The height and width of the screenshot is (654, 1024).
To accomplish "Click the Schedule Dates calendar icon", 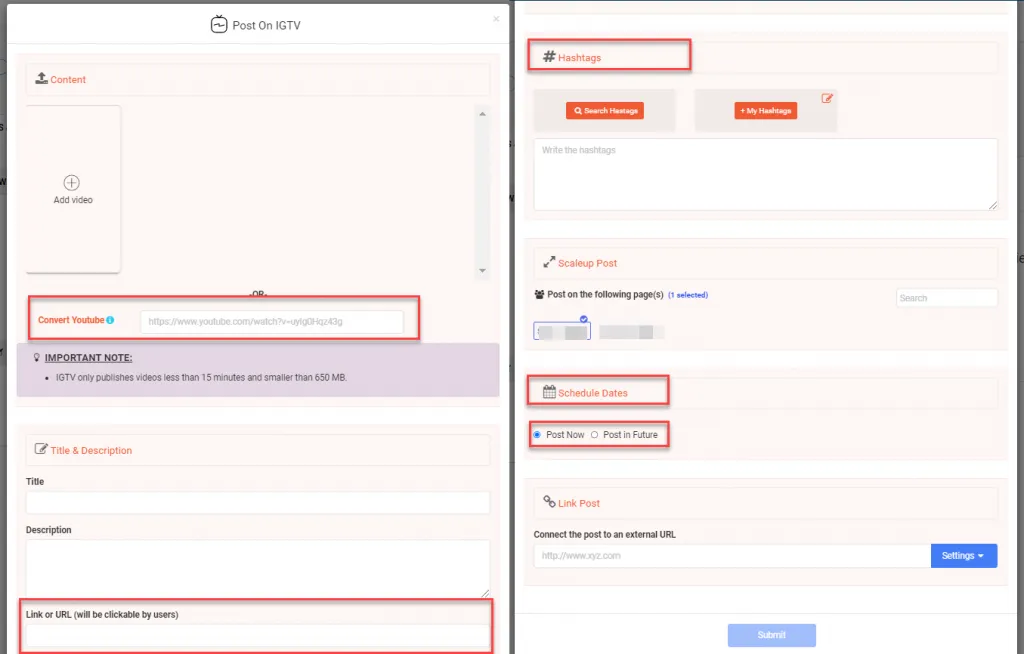I will [549, 393].
